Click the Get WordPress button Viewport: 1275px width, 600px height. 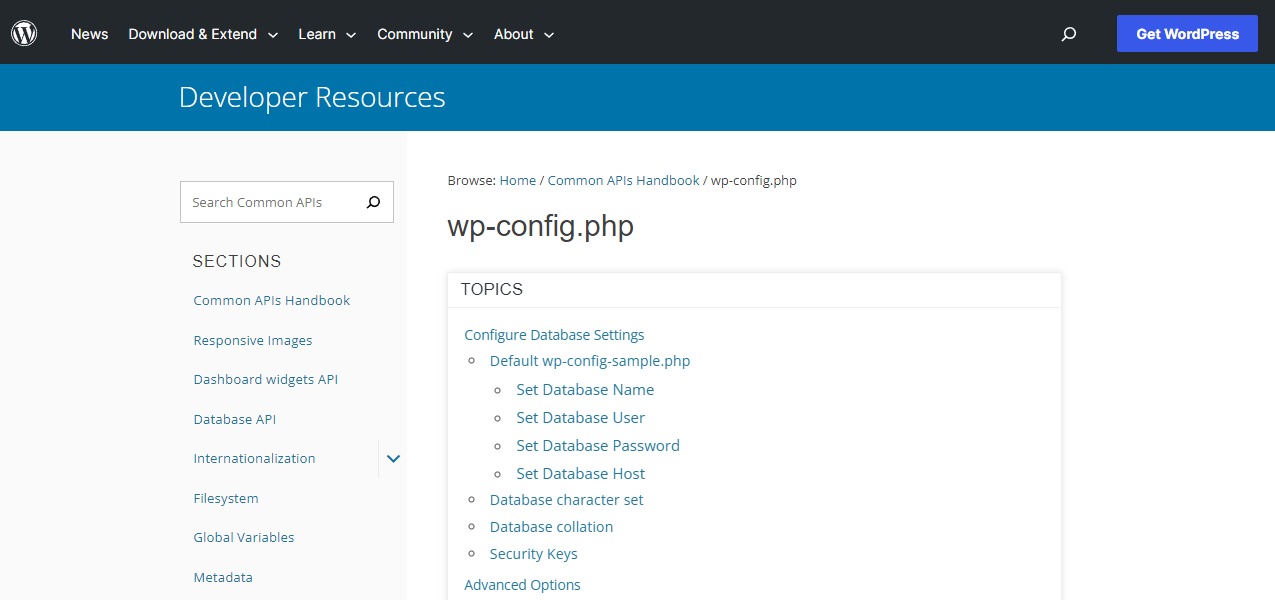tap(1187, 34)
